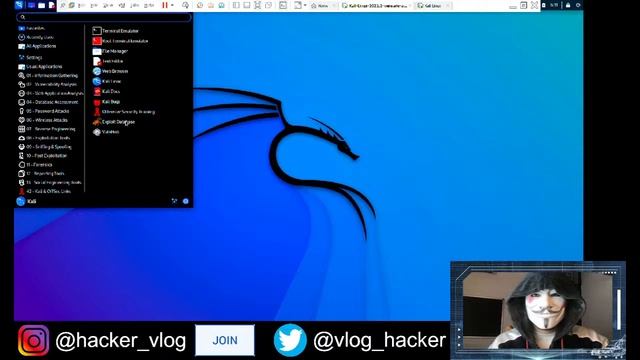Switch to the Kali-Linux-2021 vmware tab
This screenshot has width=640, height=360.
click(x=375, y=6)
